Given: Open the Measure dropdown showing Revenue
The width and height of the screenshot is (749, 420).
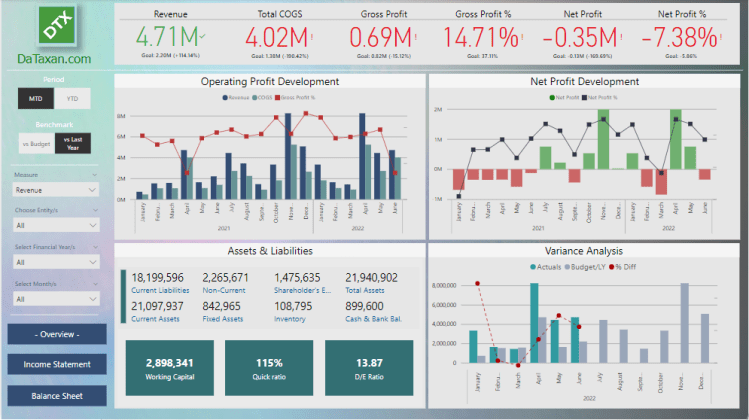Looking at the screenshot, I should point(55,189).
